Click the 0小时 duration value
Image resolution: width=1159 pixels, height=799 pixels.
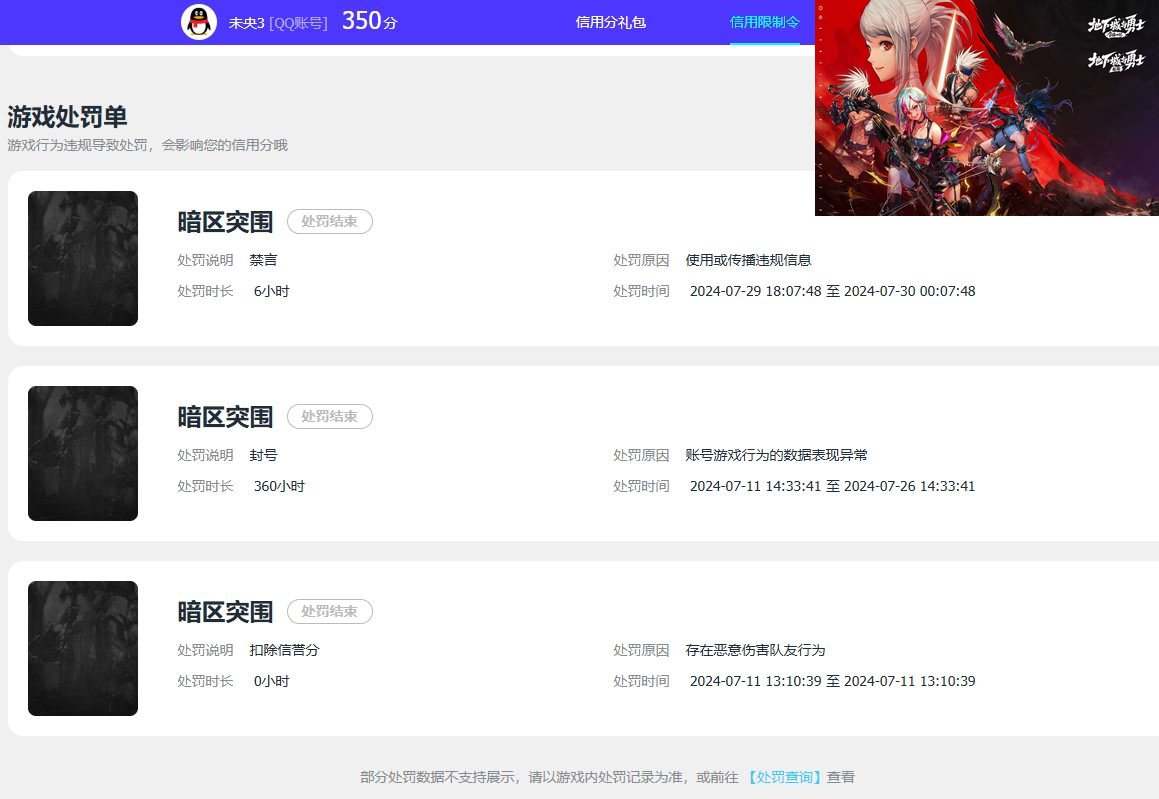[271, 681]
